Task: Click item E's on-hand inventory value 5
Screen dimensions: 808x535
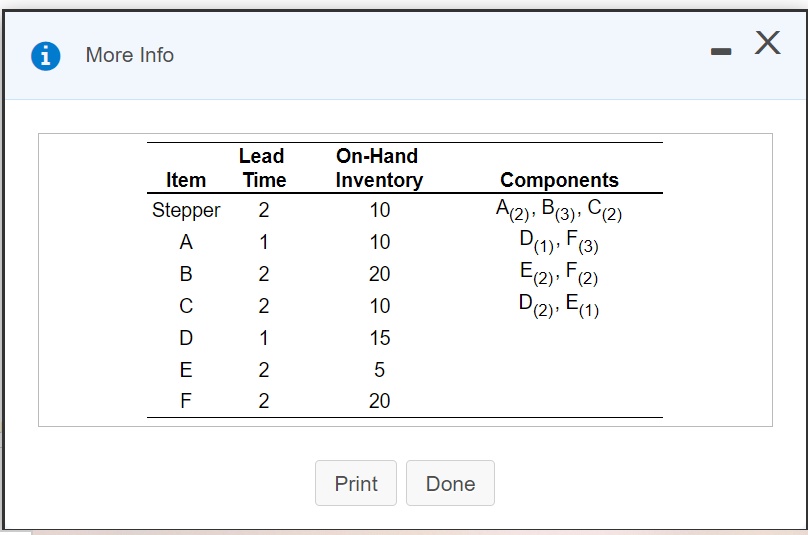Action: coord(379,370)
